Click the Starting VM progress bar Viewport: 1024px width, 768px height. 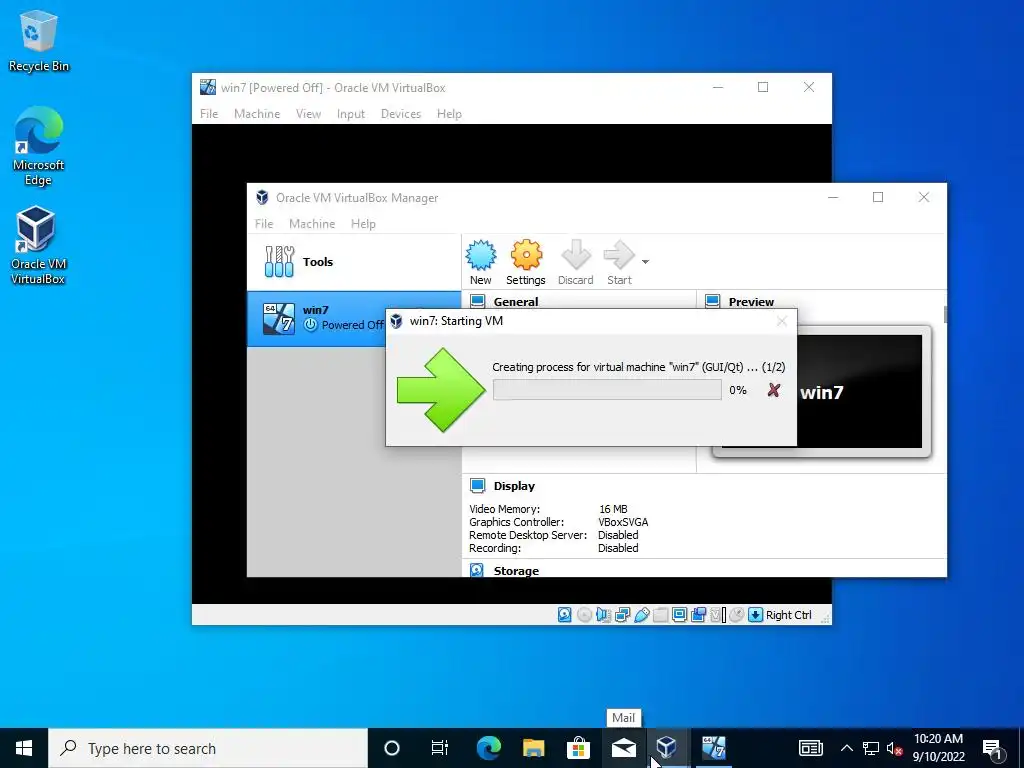coord(607,390)
